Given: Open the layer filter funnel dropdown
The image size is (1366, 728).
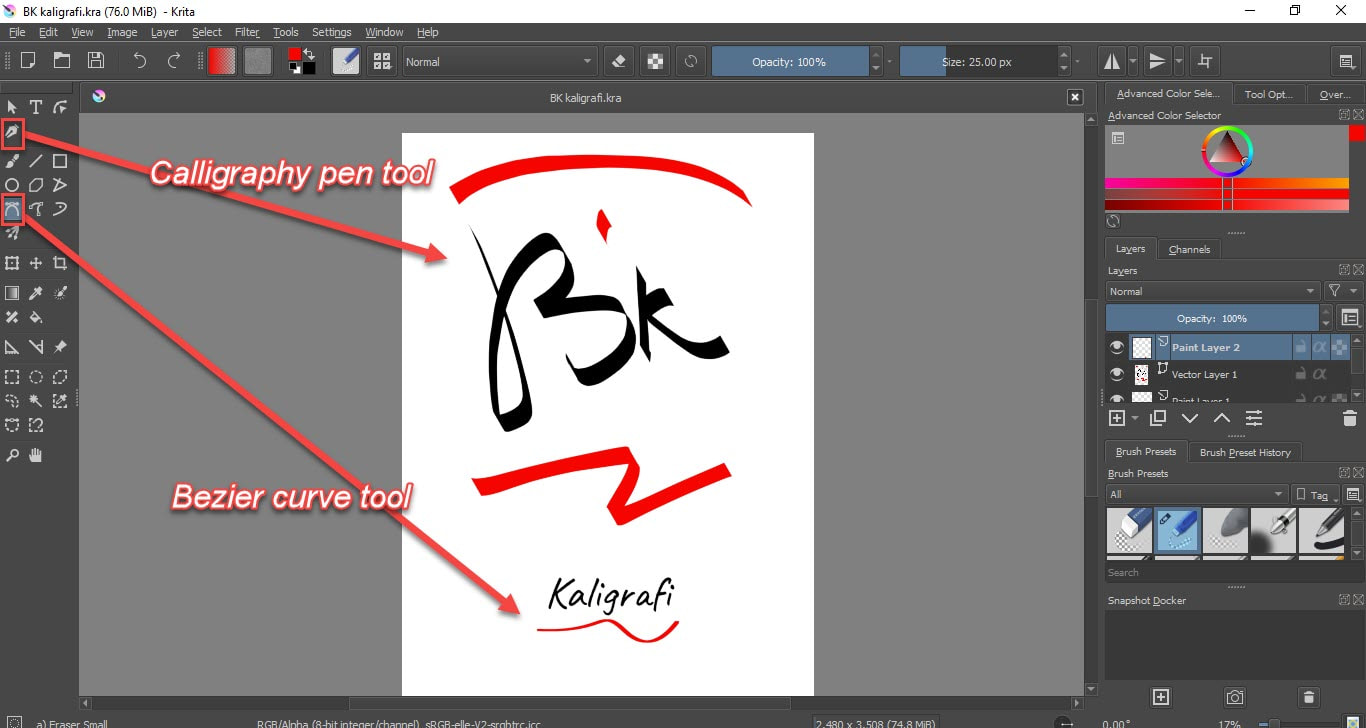Looking at the screenshot, I should point(1343,291).
